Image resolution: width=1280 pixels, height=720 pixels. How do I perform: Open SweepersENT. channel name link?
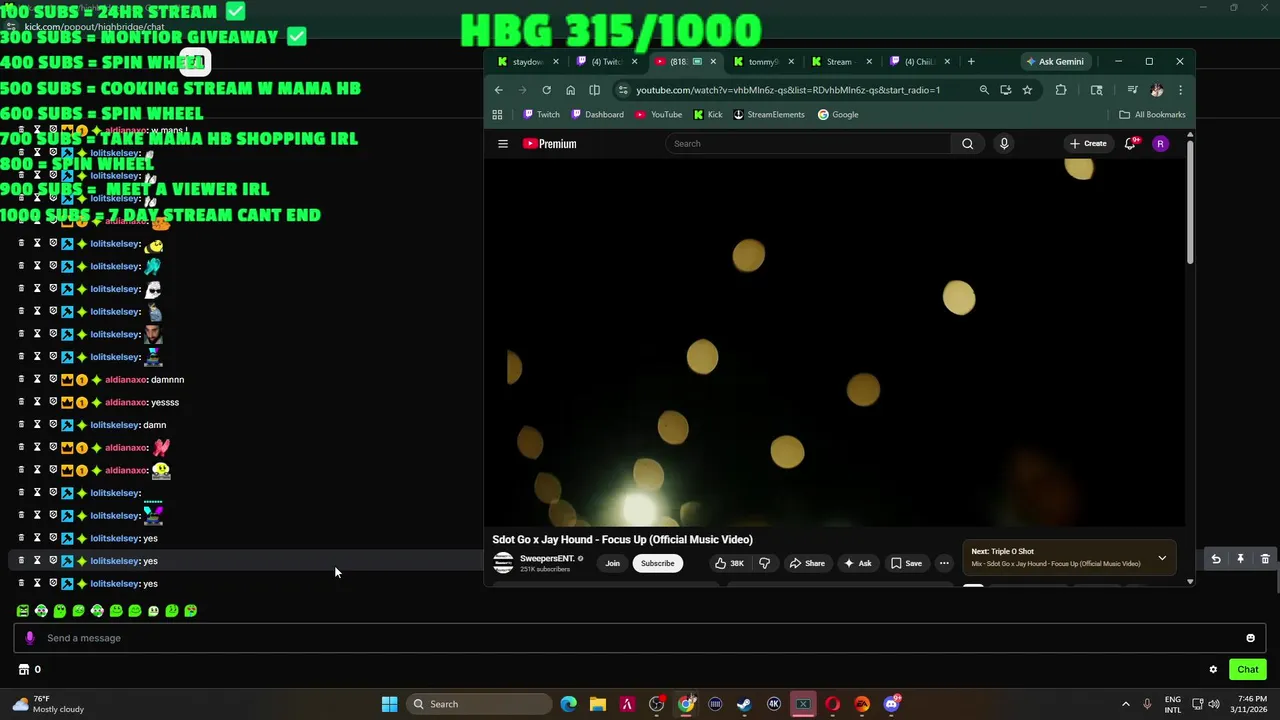click(547, 558)
